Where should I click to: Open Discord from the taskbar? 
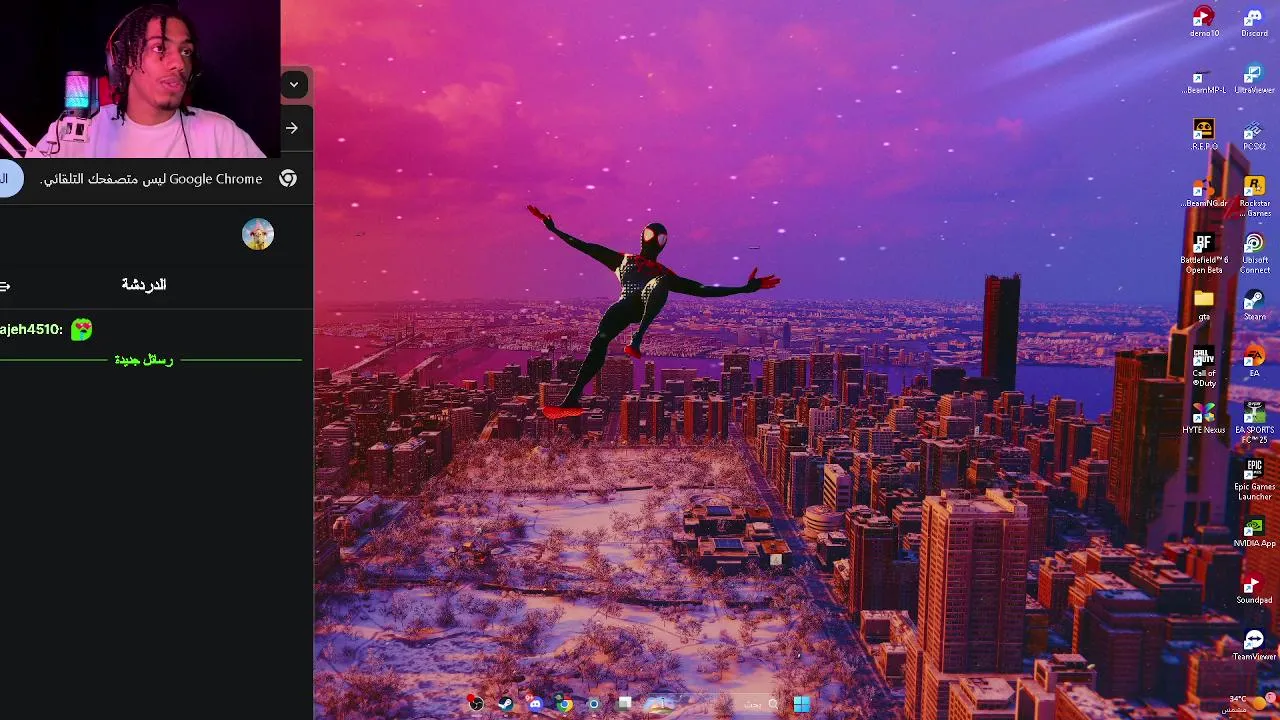[535, 704]
